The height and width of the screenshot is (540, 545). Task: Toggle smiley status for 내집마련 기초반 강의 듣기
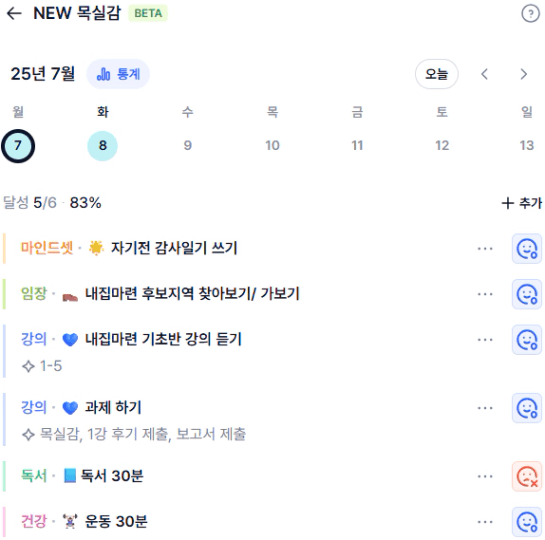[527, 339]
